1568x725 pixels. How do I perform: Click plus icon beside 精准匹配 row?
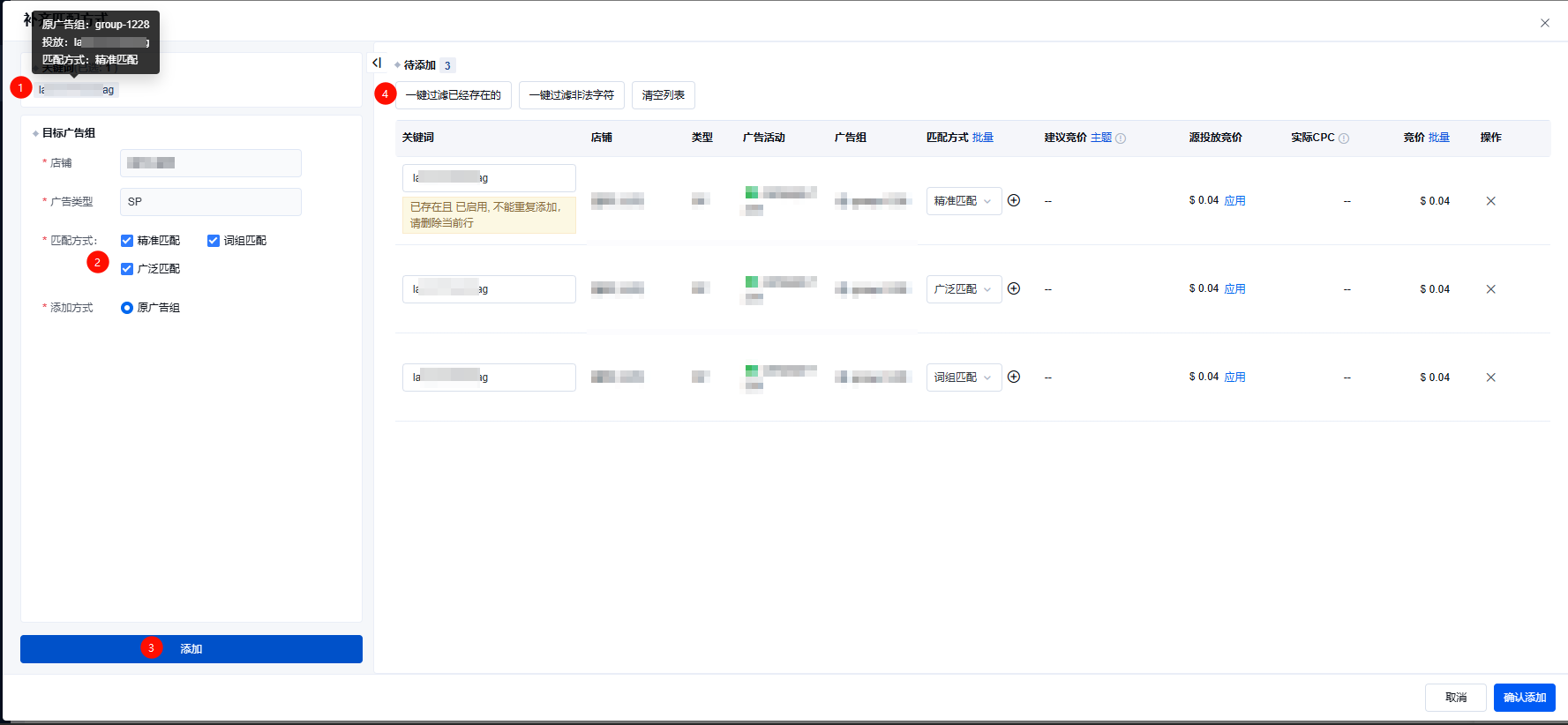[1014, 200]
